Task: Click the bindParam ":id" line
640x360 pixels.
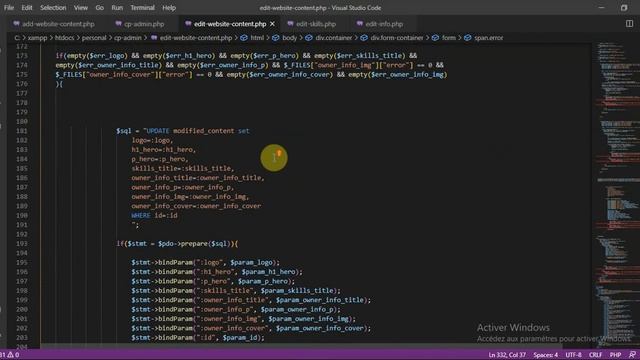Action: [x=198, y=338]
